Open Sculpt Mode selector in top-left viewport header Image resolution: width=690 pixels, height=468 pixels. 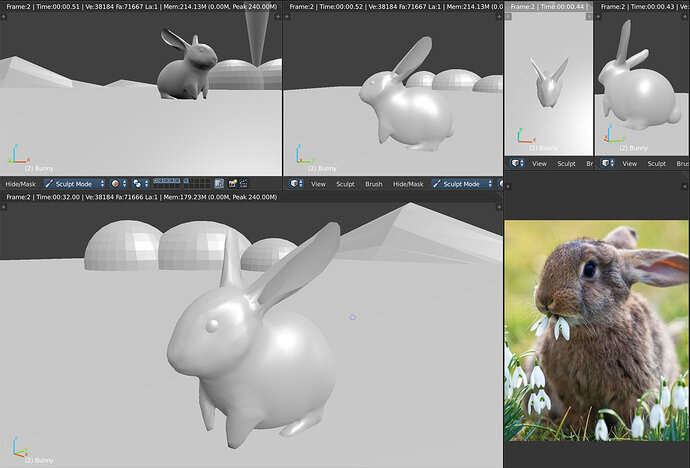[74, 183]
